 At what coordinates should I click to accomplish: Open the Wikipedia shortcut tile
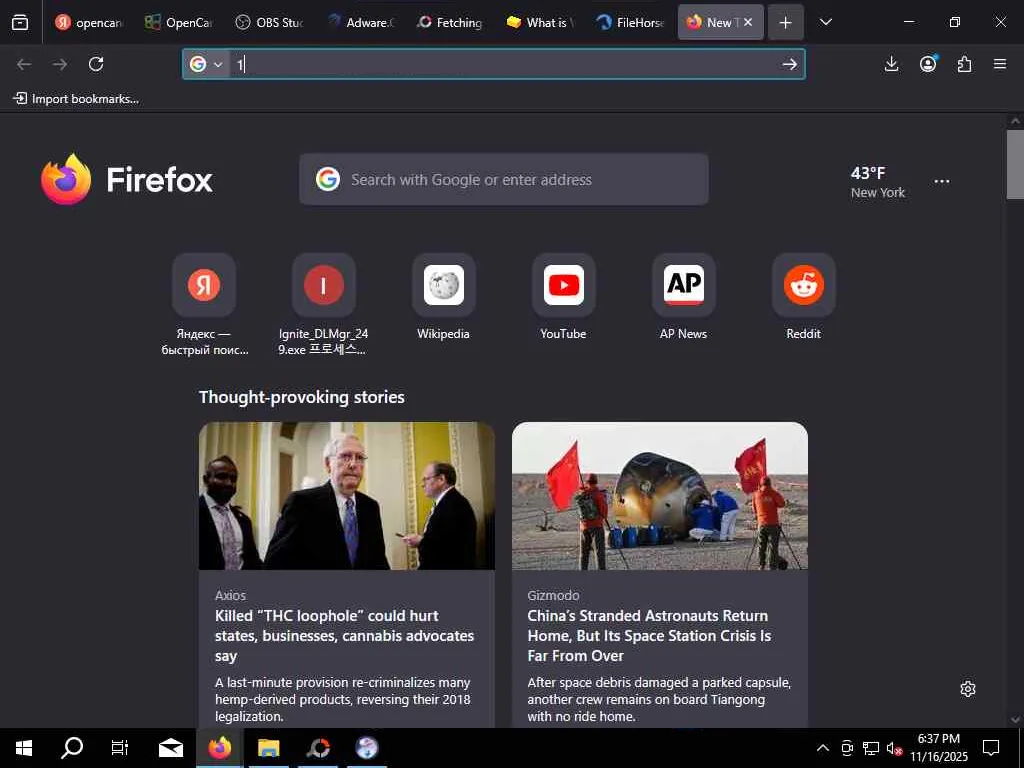(443, 285)
